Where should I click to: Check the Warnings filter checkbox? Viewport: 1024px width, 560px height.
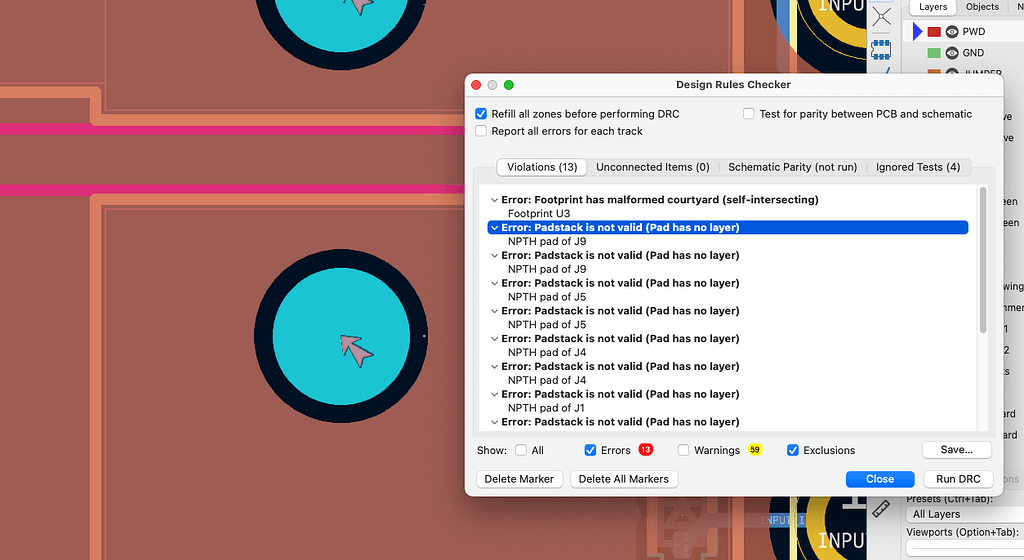pyautogui.click(x=684, y=450)
